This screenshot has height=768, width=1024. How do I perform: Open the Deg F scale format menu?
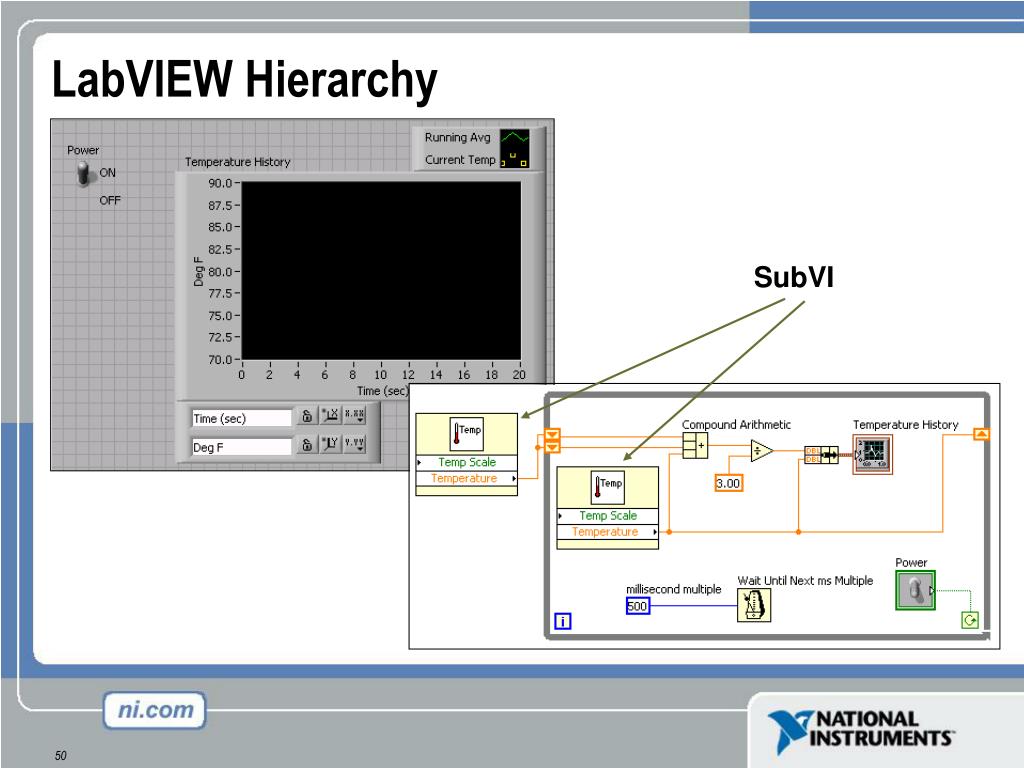[x=355, y=444]
